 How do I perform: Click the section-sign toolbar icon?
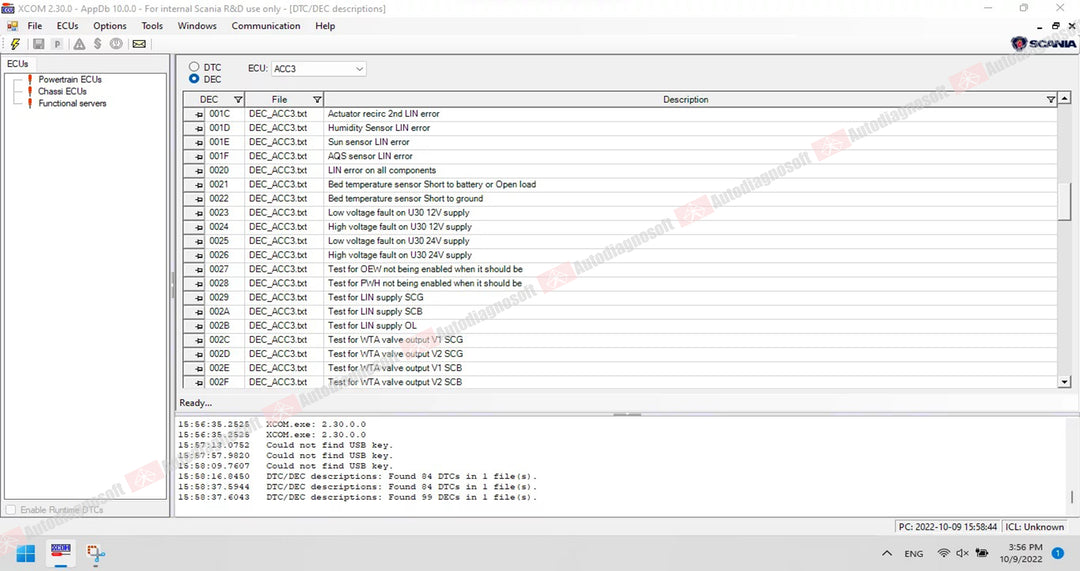(x=97, y=44)
